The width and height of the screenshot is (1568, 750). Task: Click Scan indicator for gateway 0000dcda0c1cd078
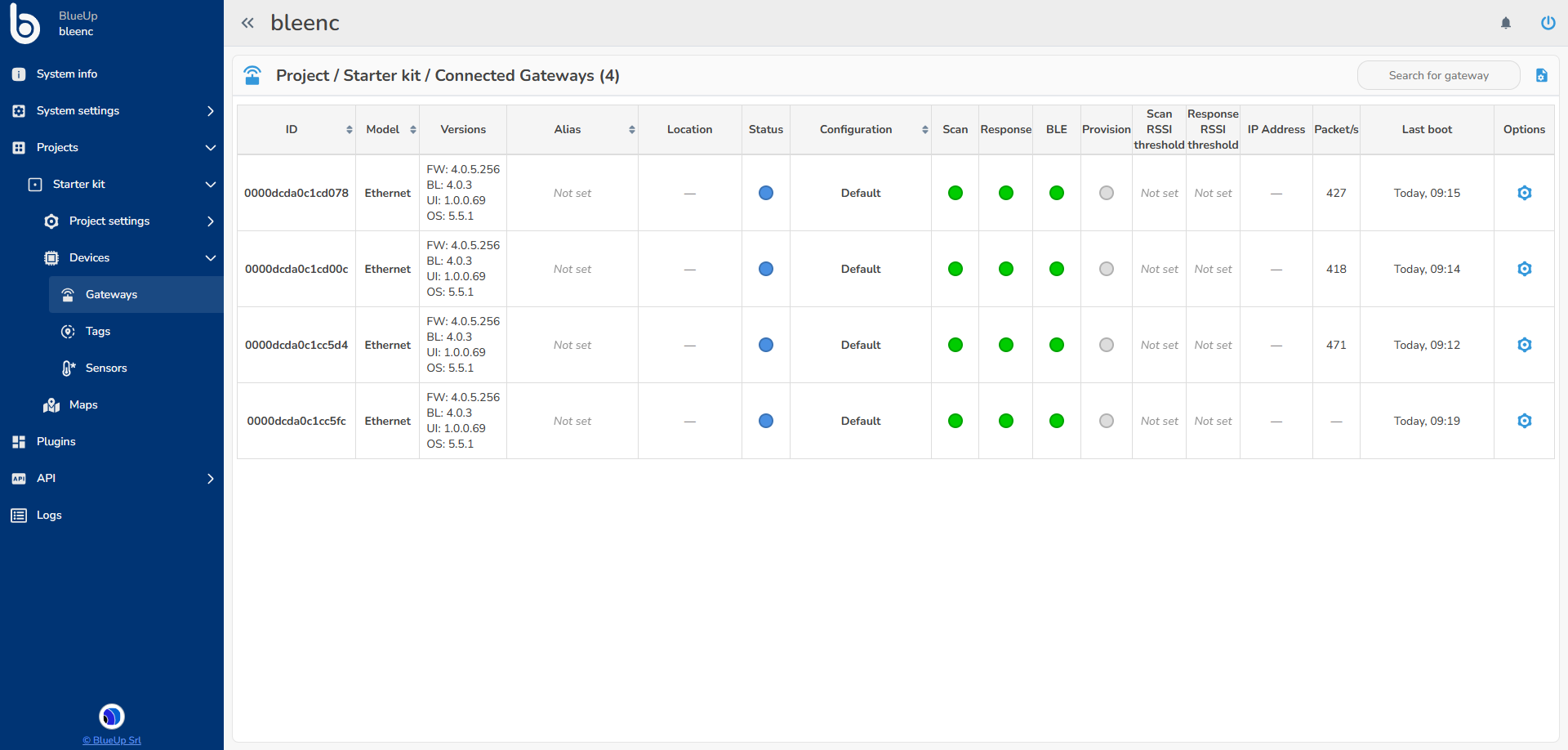coord(955,193)
